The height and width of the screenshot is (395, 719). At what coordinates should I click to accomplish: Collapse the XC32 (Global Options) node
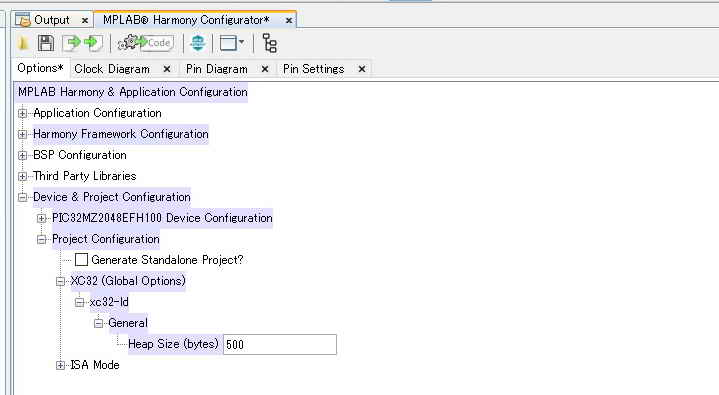(x=60, y=281)
